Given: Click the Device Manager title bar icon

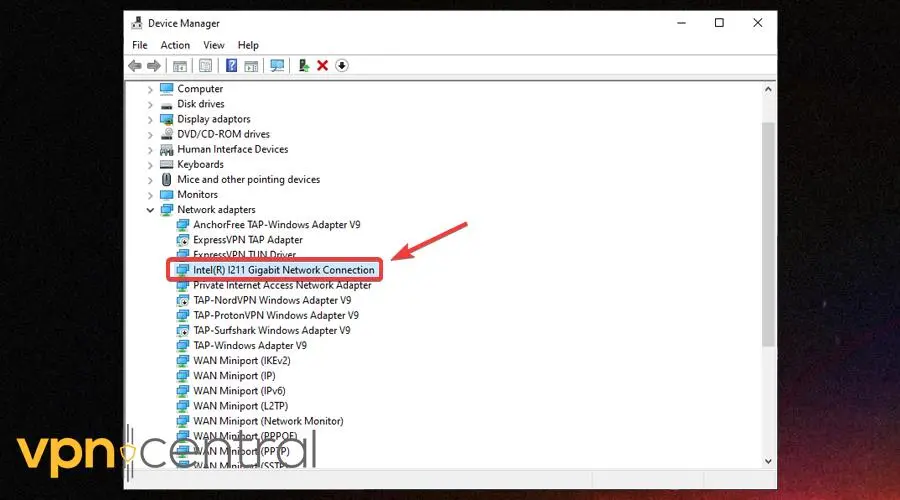Looking at the screenshot, I should pos(137,23).
